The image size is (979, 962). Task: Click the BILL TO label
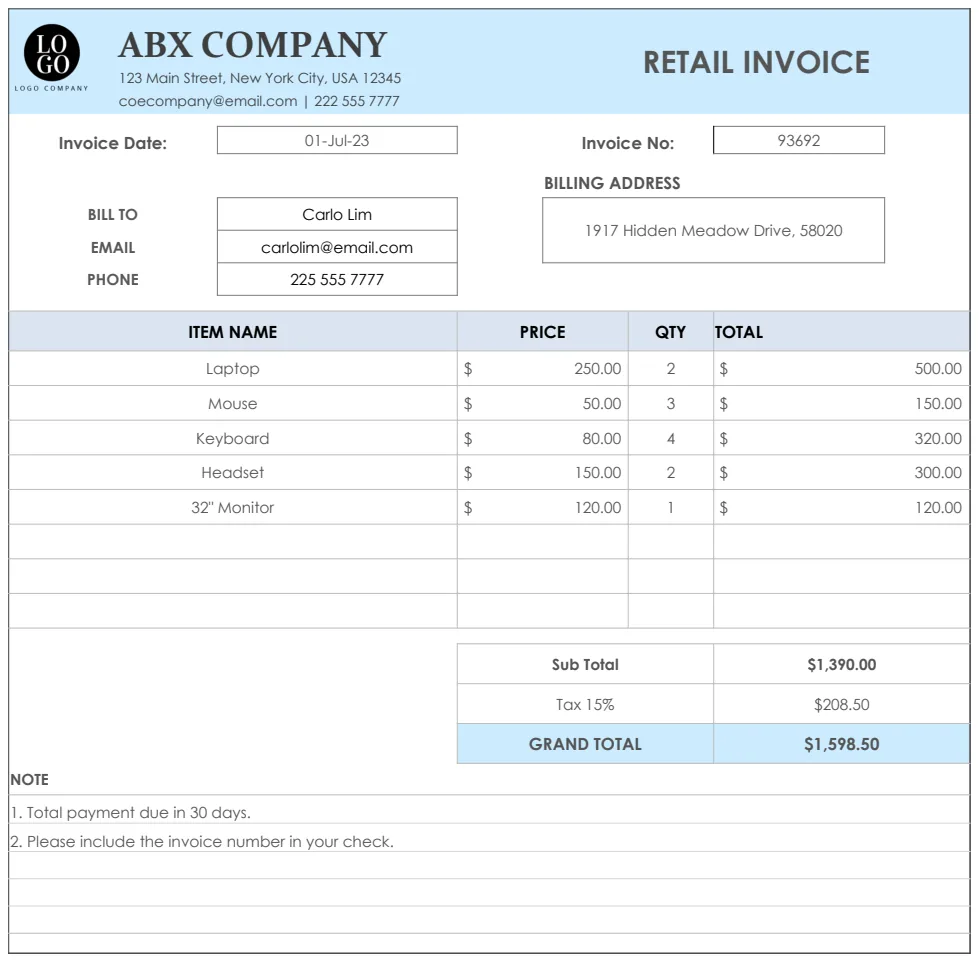coord(112,214)
